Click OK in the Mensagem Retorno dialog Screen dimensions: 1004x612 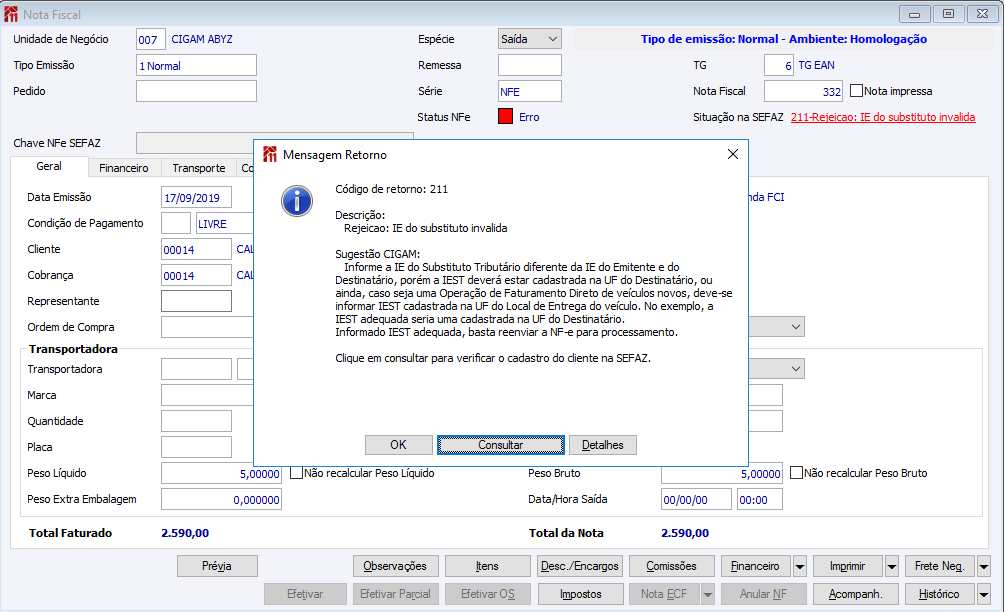(398, 445)
